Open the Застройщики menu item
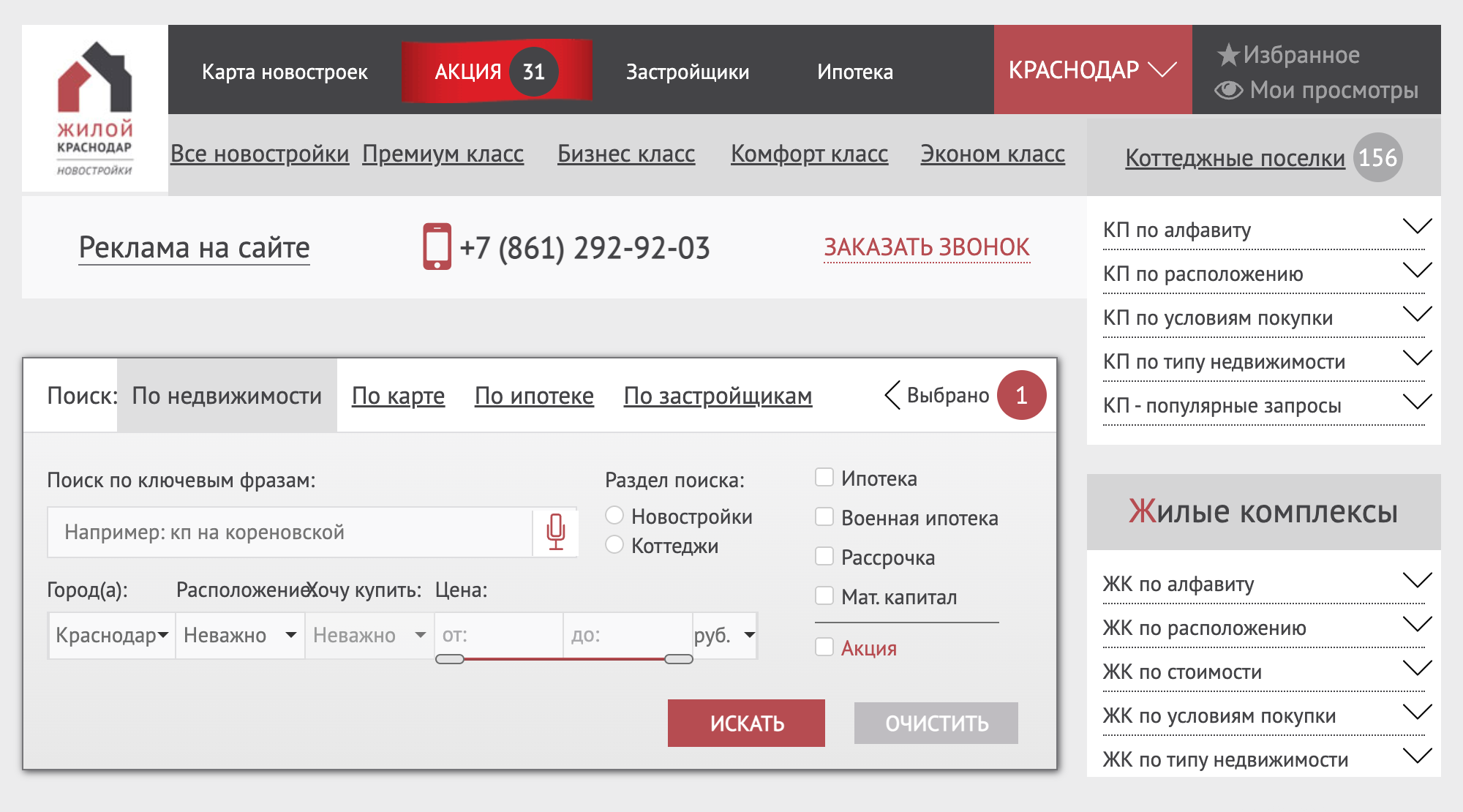This screenshot has height=812, width=1463. click(687, 72)
